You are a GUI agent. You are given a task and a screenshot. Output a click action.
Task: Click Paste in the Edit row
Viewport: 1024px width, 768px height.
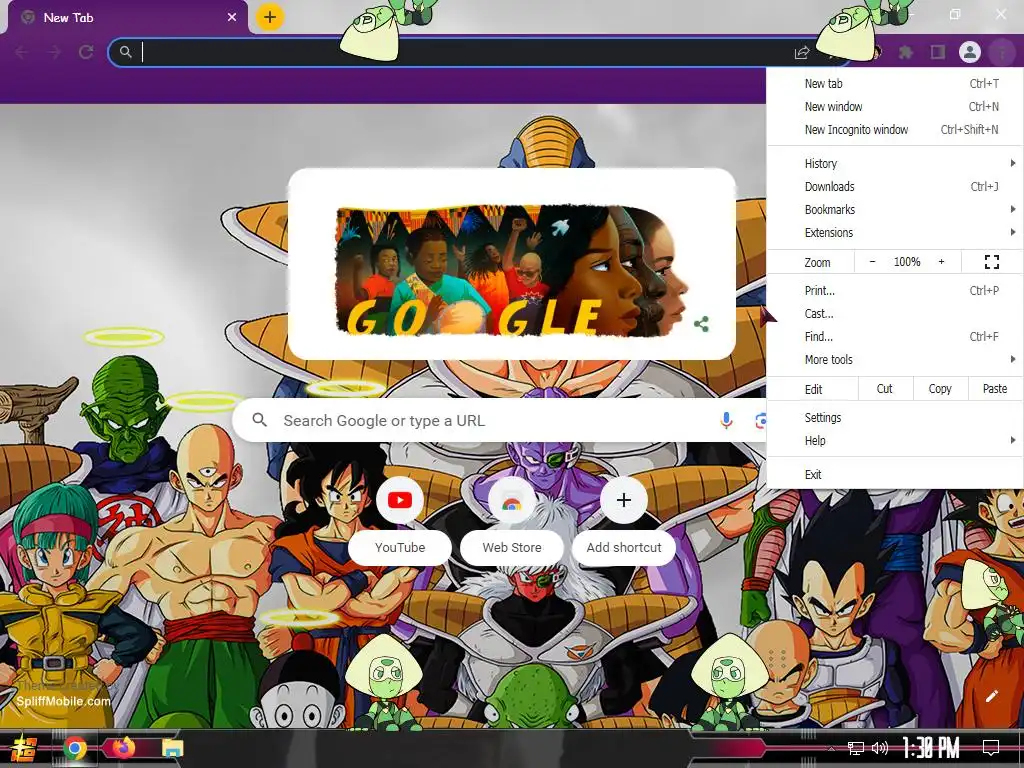pos(995,389)
